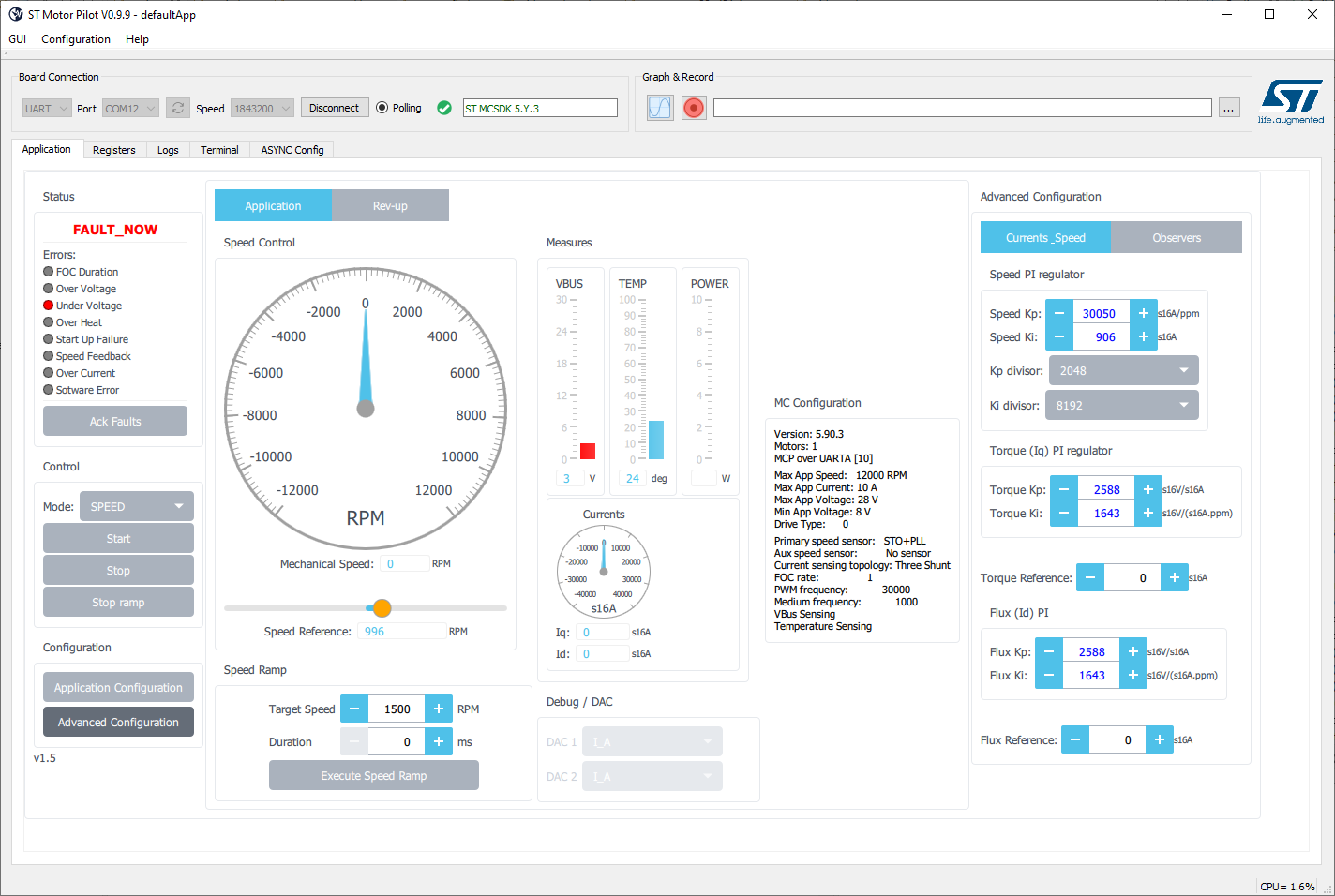
Task: Open the COM12 port dropdown
Action: (130, 109)
